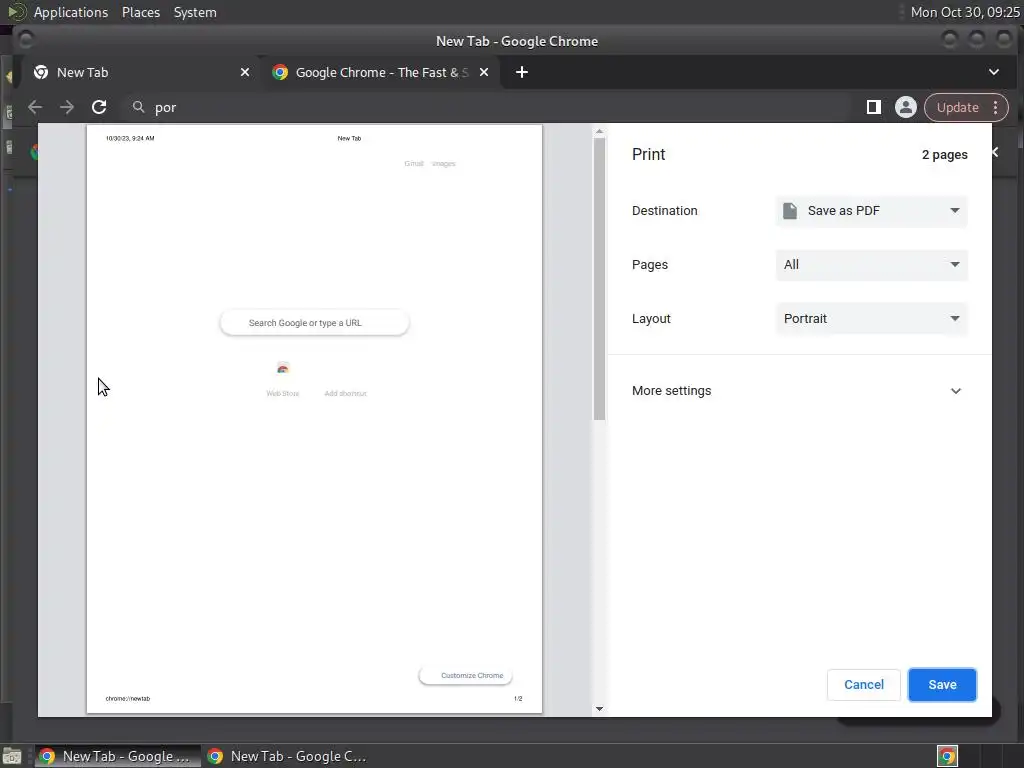Click the forward navigation arrow
The image size is (1024, 768).
point(67,107)
